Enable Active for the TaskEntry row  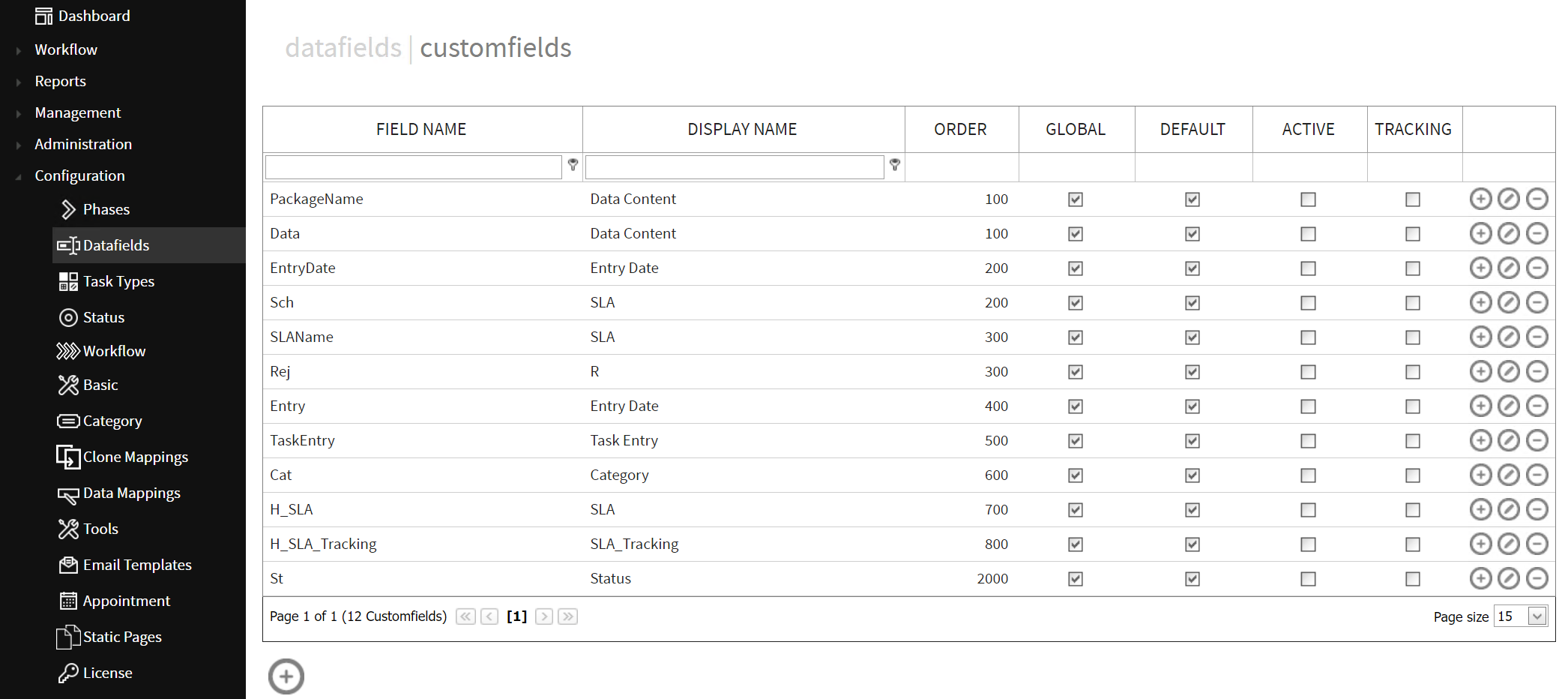[x=1308, y=441]
